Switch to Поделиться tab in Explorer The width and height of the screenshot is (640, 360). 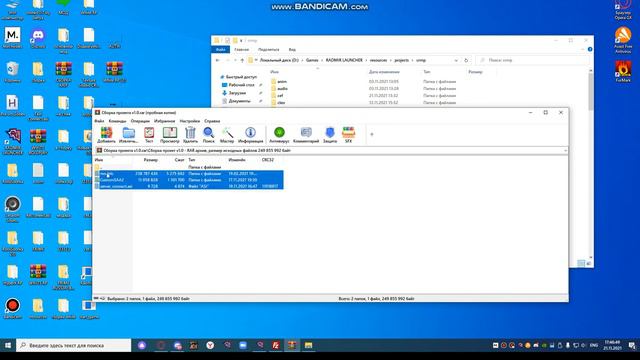click(x=269, y=49)
